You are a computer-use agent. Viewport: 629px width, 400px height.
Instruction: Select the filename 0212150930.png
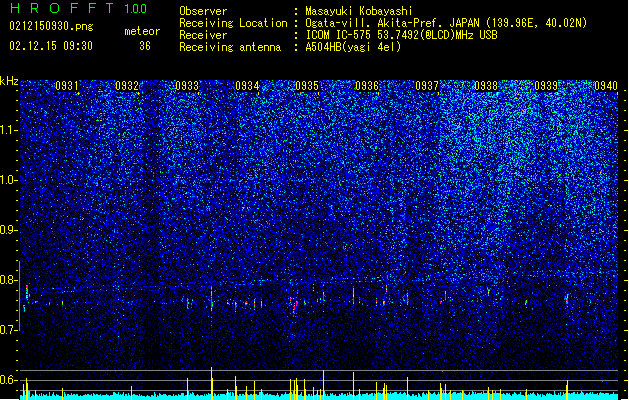(51, 26)
